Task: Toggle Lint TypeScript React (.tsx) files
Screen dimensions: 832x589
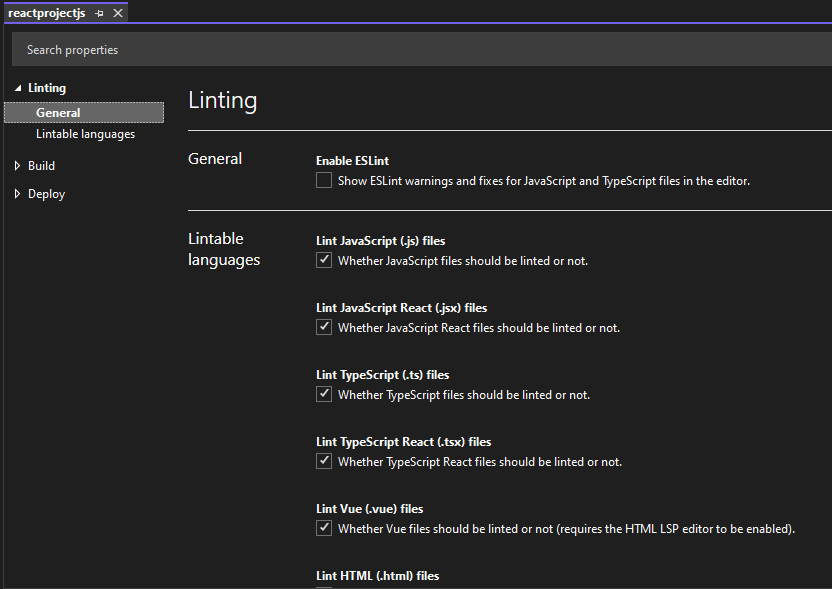Action: tap(323, 460)
